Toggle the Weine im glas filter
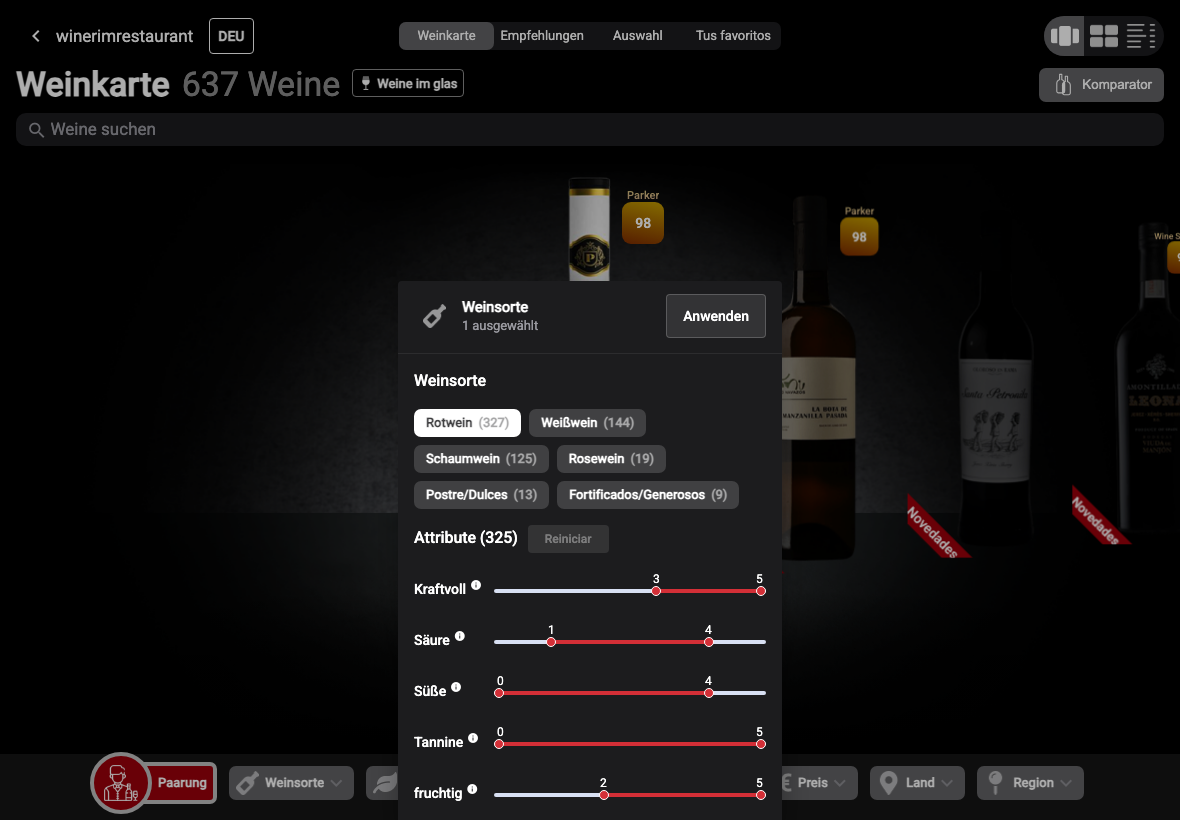Screen dimensions: 1180x820 pyautogui.click(x=408, y=84)
